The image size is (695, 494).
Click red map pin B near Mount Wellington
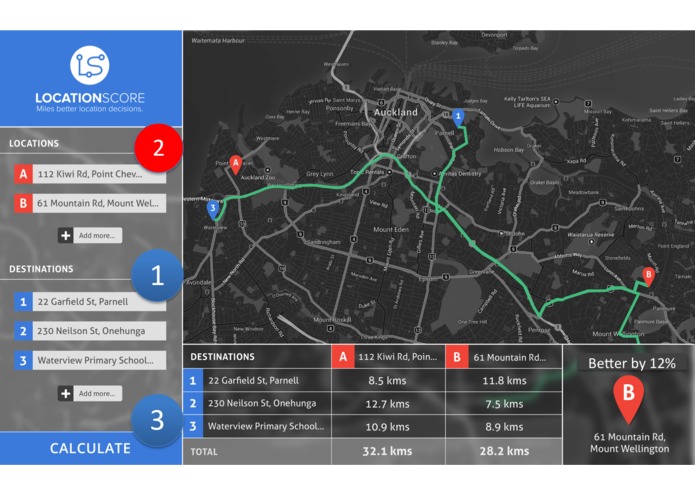pos(648,276)
